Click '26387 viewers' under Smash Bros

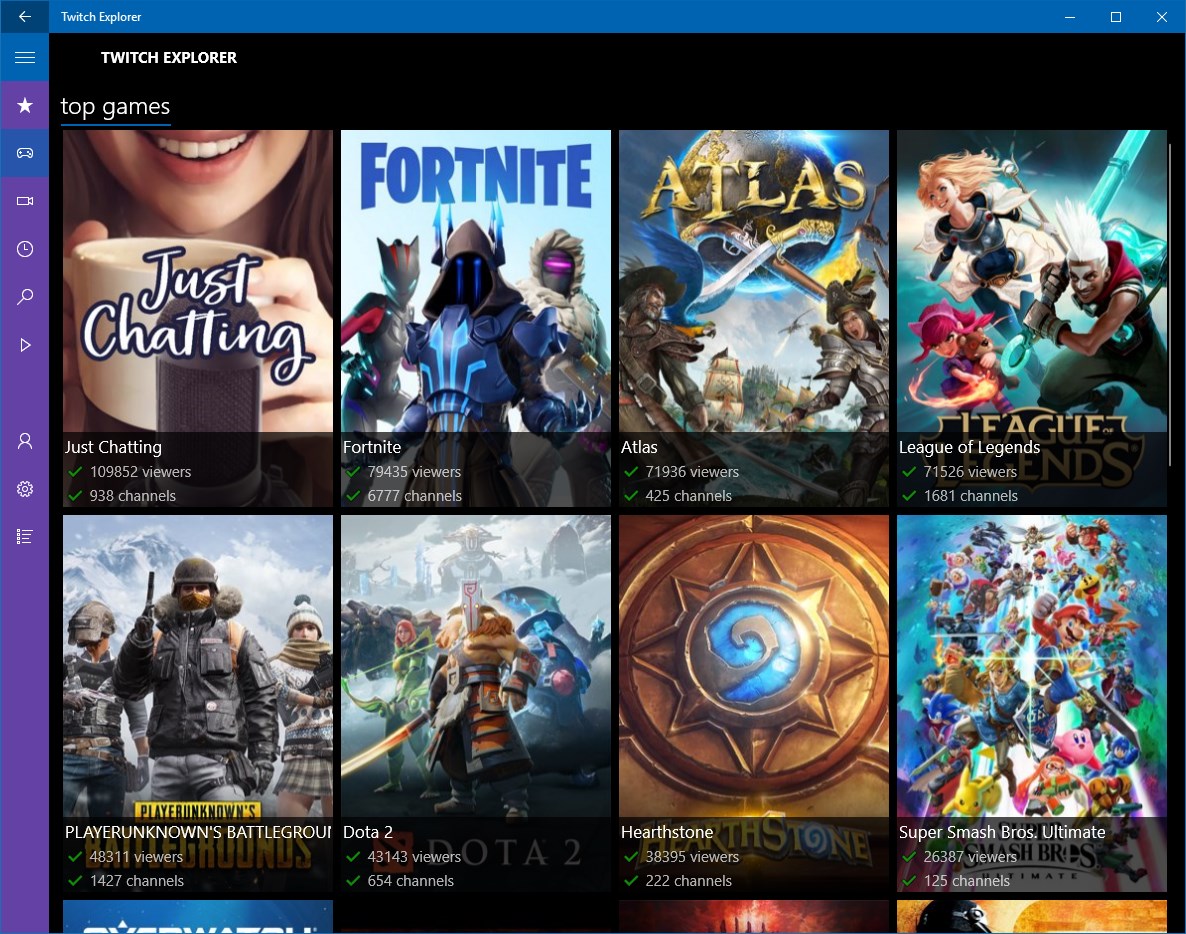coord(970,857)
